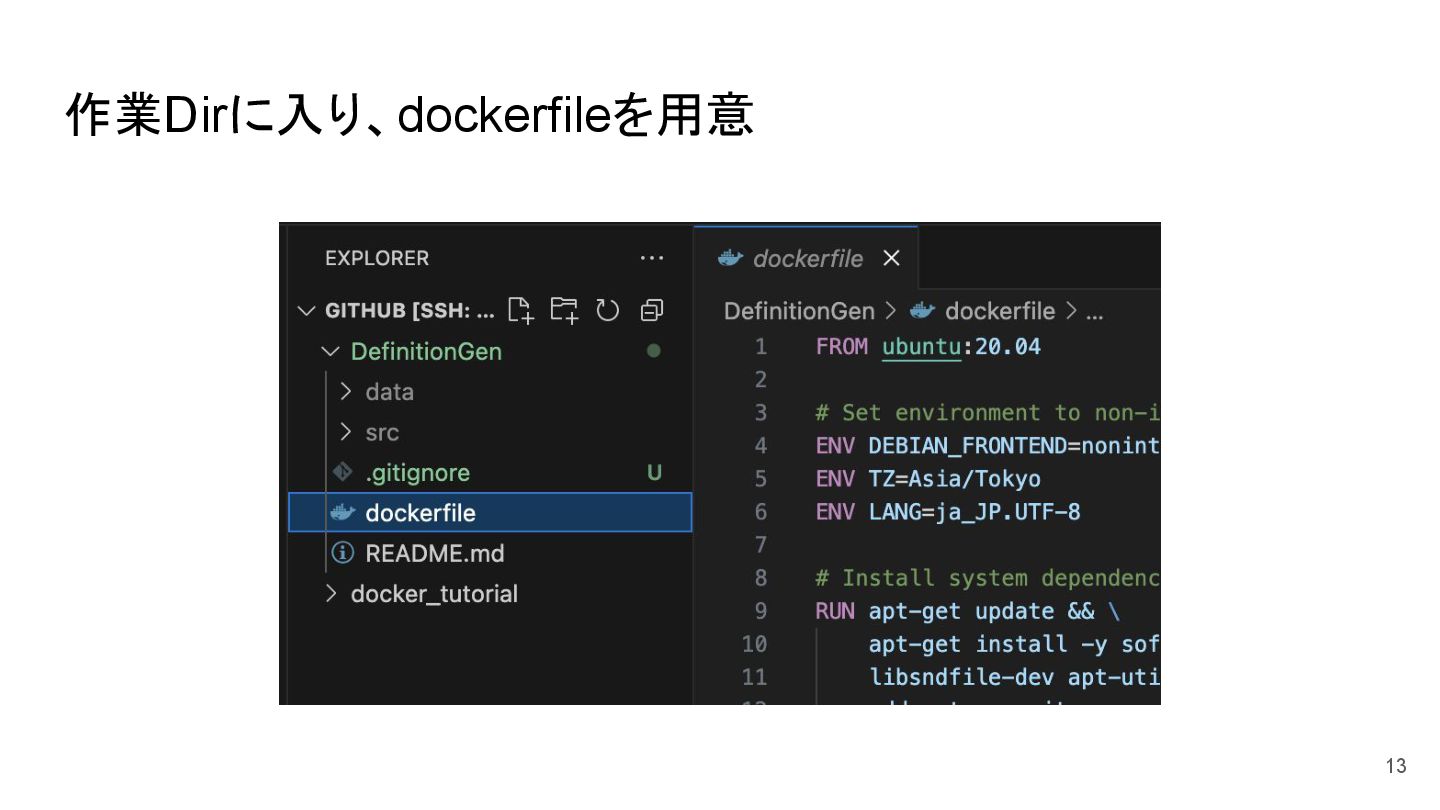
Task: Click the info icon beside README.md
Action: click(x=343, y=553)
